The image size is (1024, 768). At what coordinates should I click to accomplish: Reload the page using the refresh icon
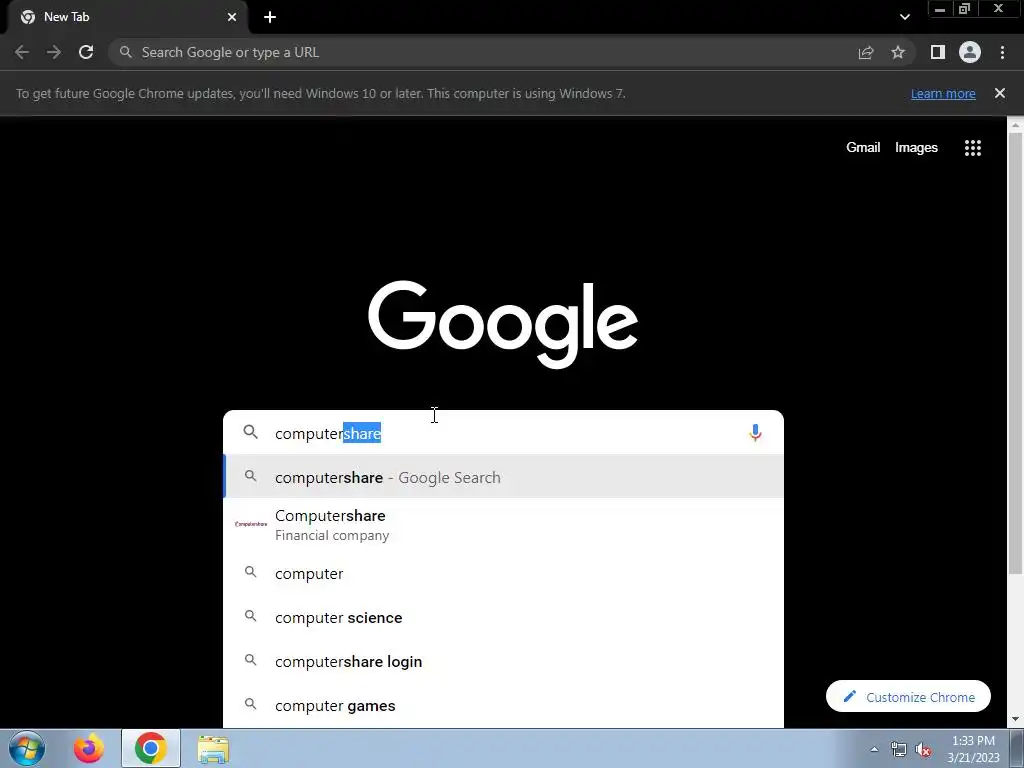coord(86,52)
